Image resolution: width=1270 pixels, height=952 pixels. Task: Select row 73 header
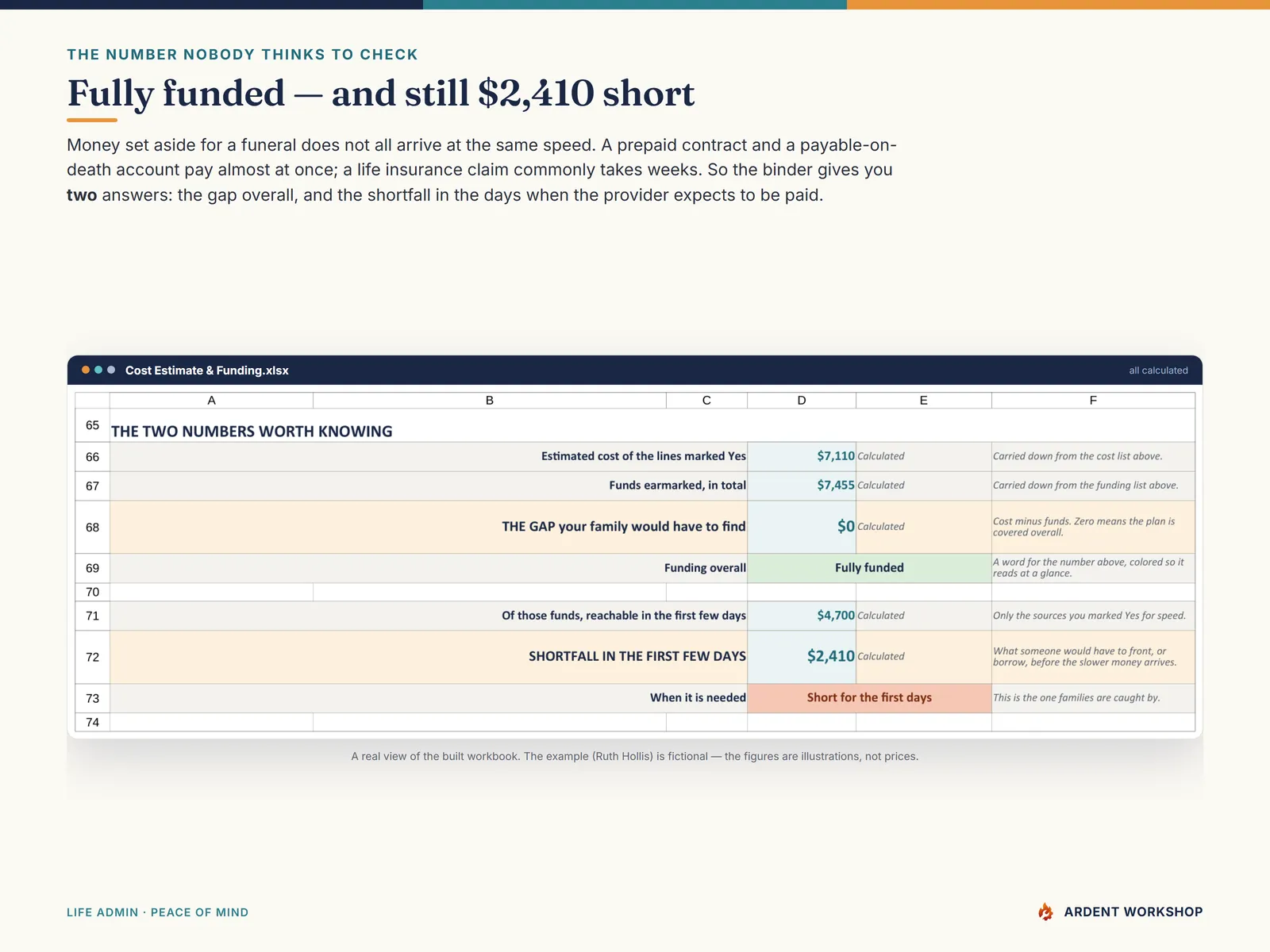click(92, 698)
